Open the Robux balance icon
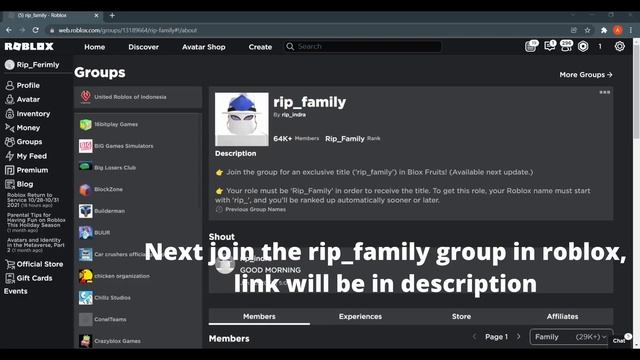The height and width of the screenshot is (360, 640). [x=583, y=47]
